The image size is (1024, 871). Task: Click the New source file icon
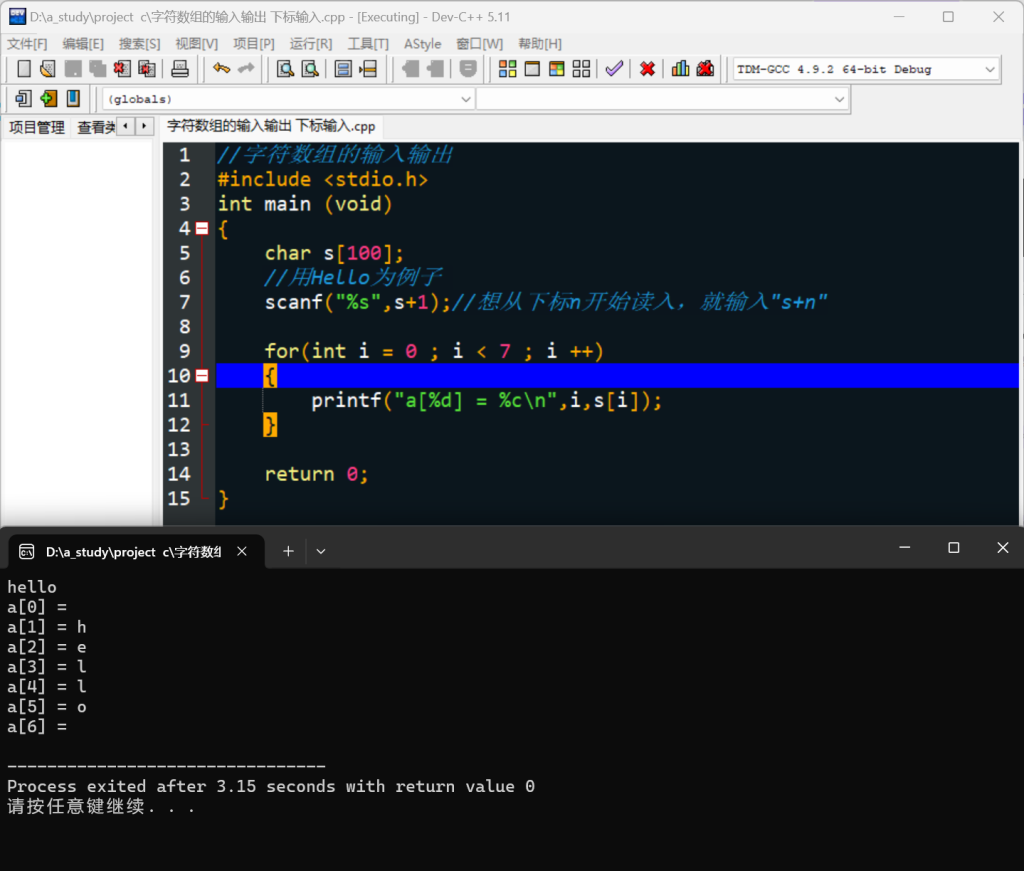tap(24, 69)
